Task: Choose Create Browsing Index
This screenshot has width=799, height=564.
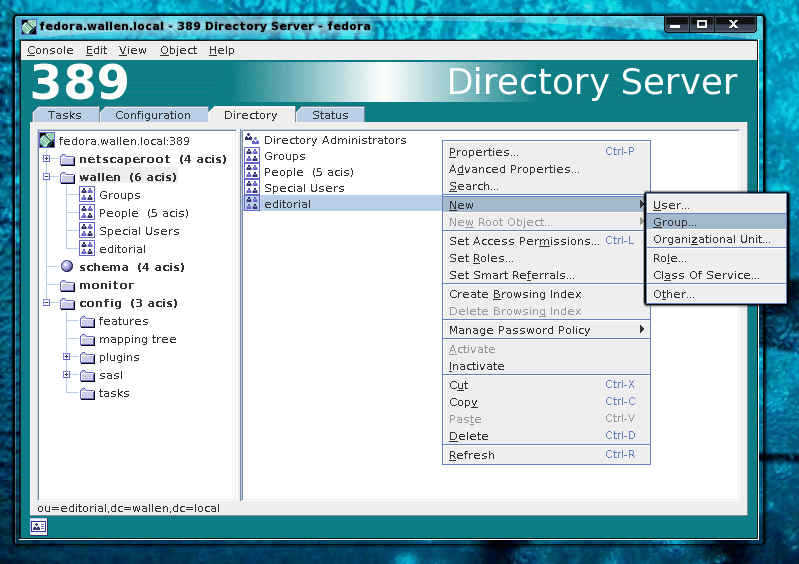Action: coord(546,294)
